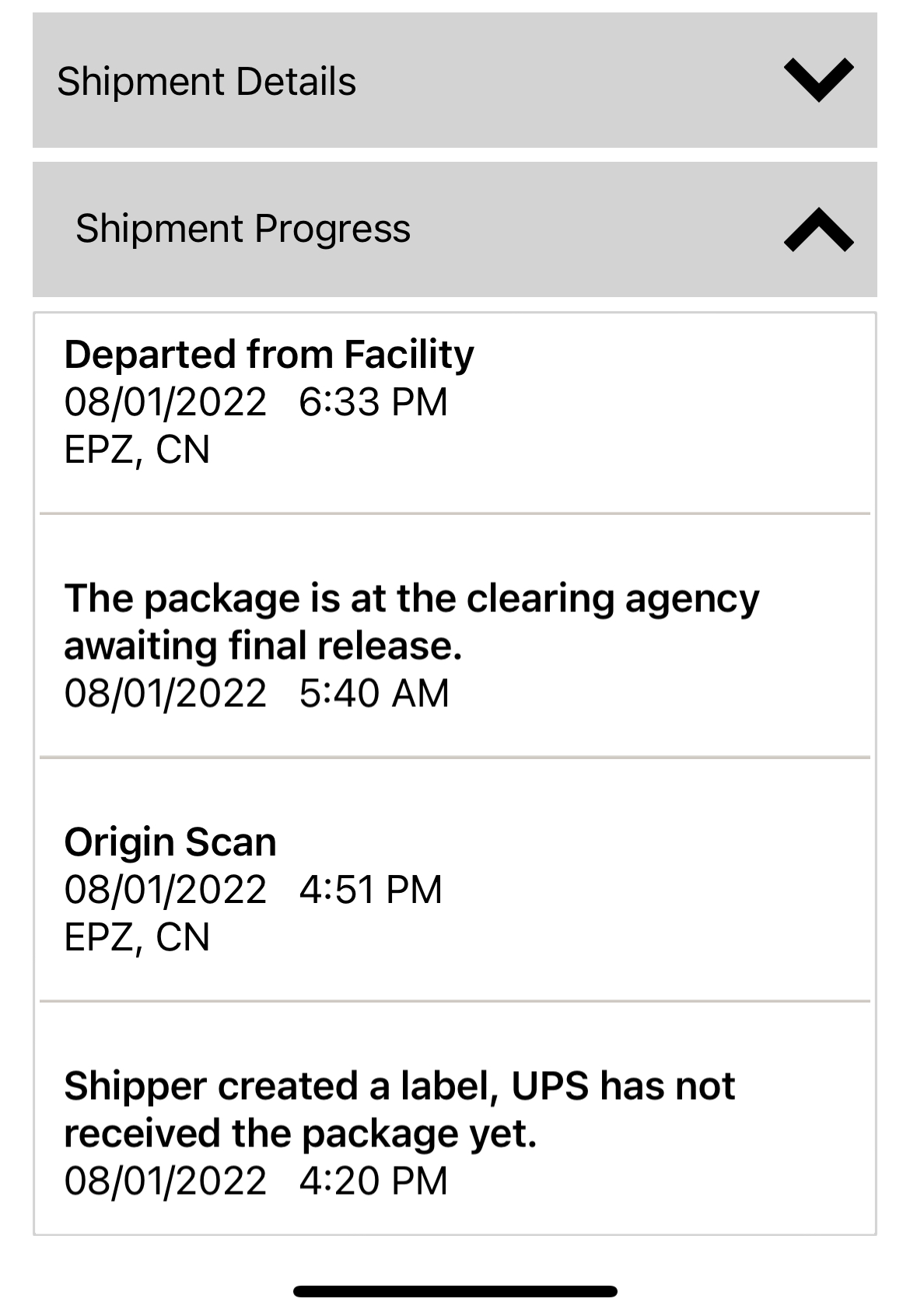Tap the 5:40 AM clearing agency timestamp
Screen dimensions: 910x1316
pyautogui.click(x=373, y=693)
